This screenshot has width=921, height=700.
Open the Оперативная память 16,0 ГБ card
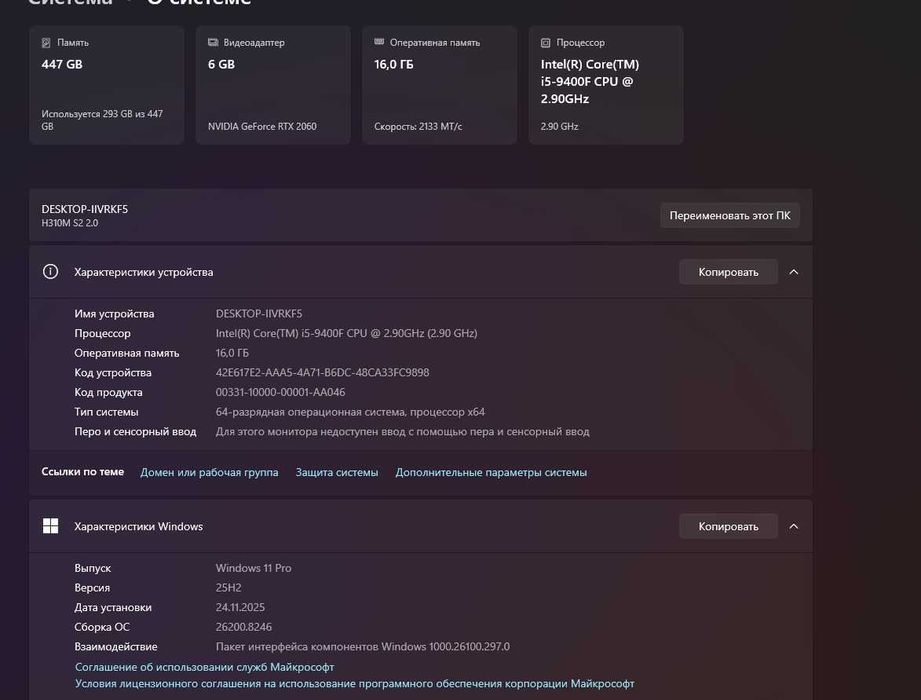coord(439,85)
